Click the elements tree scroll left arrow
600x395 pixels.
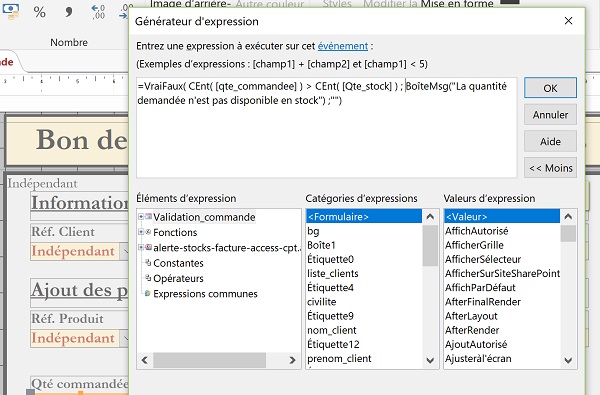pyautogui.click(x=145, y=360)
